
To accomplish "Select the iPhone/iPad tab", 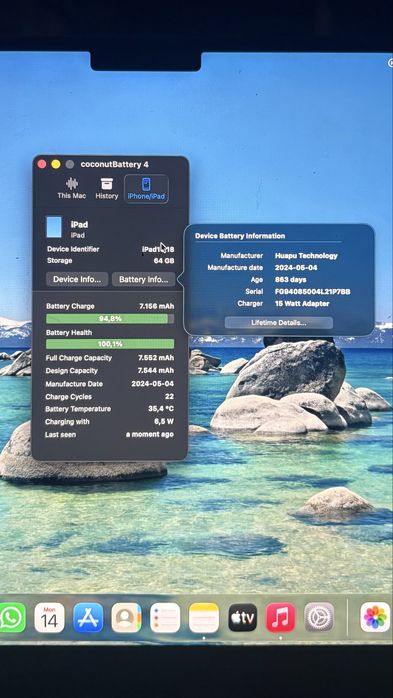I will coord(146,189).
